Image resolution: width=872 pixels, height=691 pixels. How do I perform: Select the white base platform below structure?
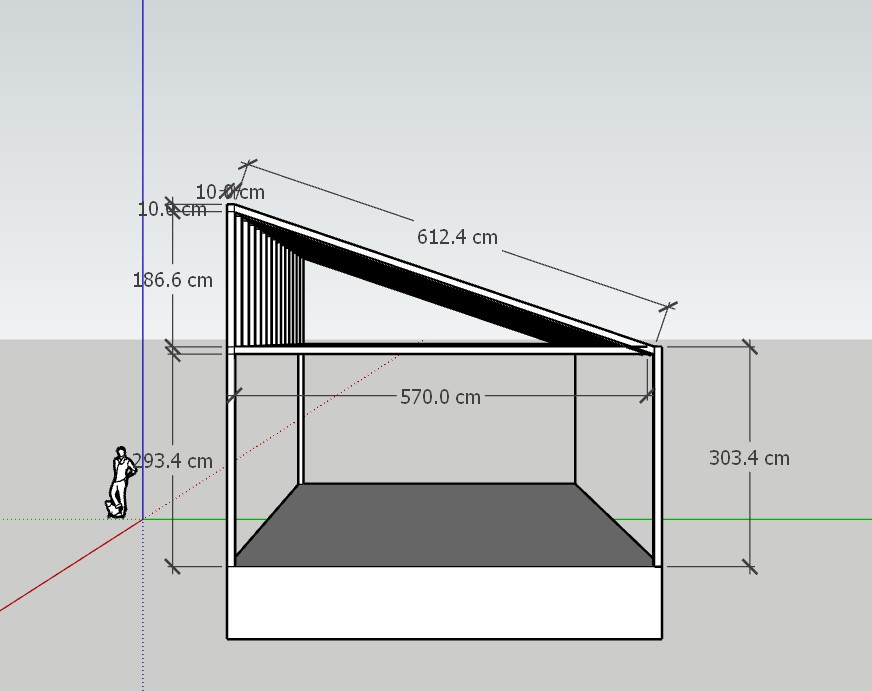tap(447, 605)
